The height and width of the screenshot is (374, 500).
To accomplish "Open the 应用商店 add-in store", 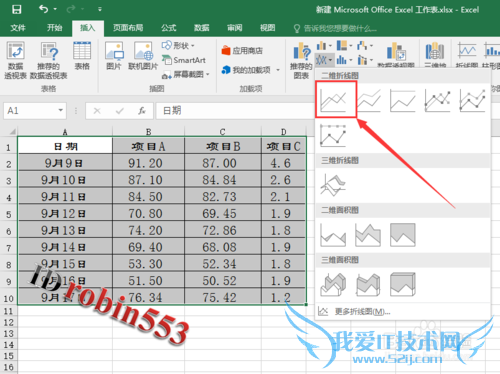I will 242,51.
